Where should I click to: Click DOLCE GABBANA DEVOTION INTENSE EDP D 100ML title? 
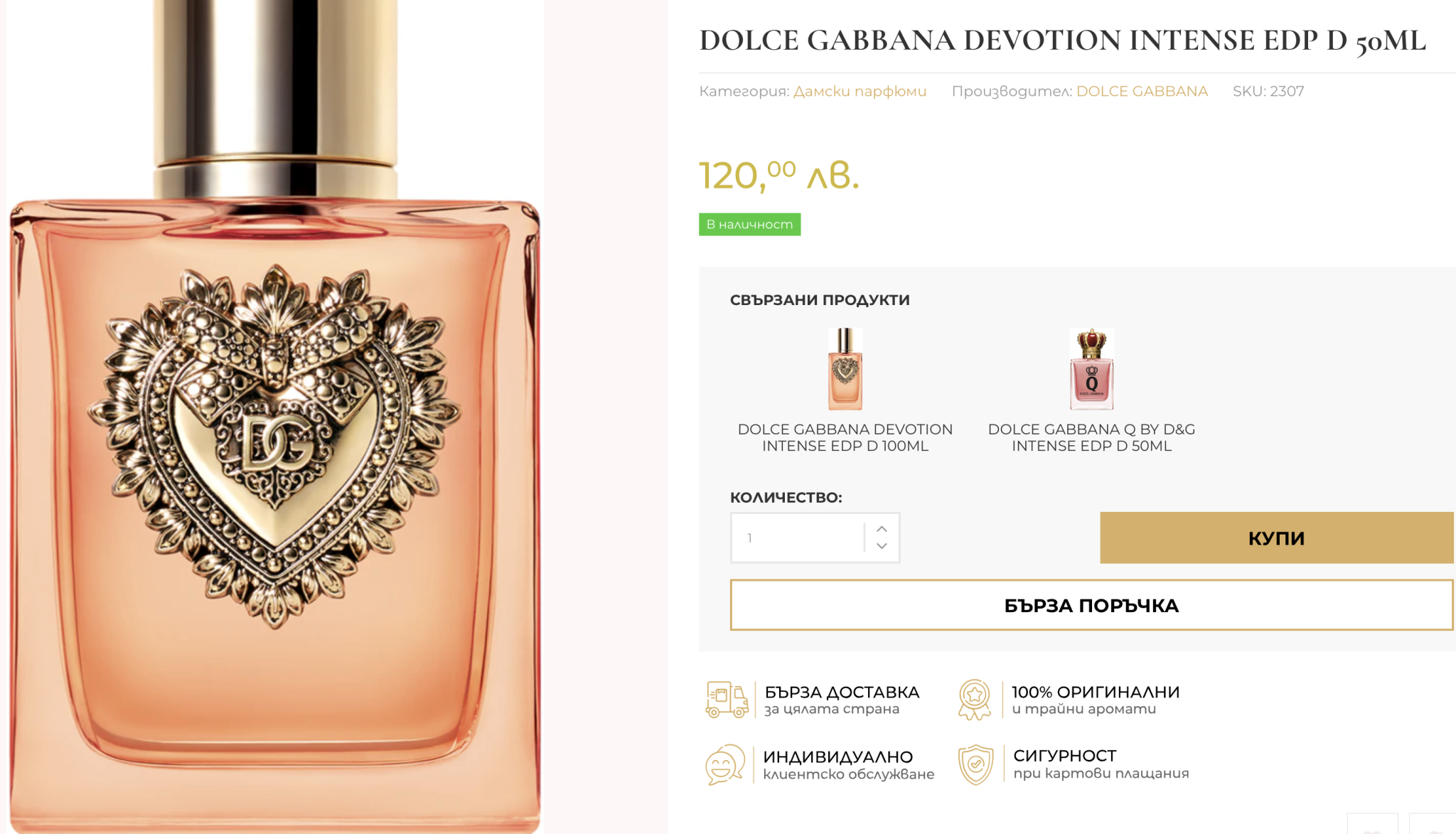pyautogui.click(x=845, y=437)
